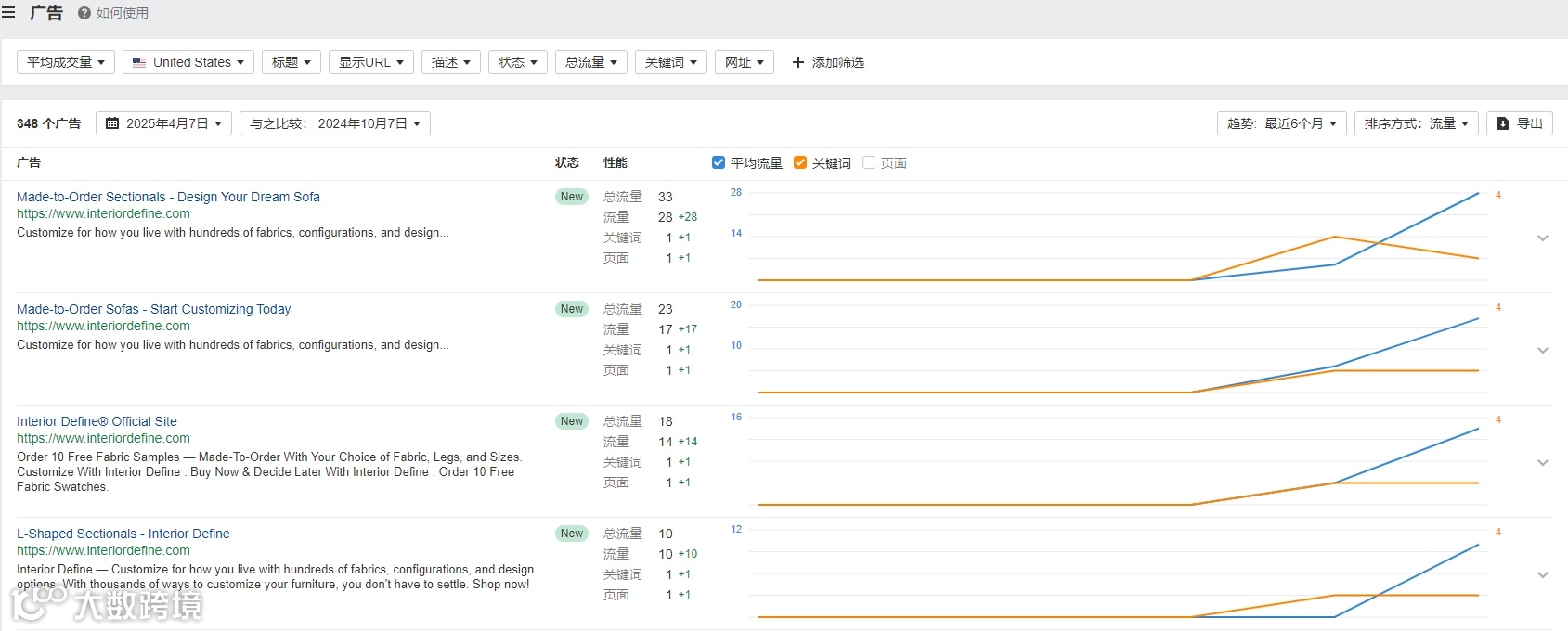The height and width of the screenshot is (631, 1568).
Task: Click New badge on L-Shaped Sectionals ad
Action: click(x=572, y=534)
